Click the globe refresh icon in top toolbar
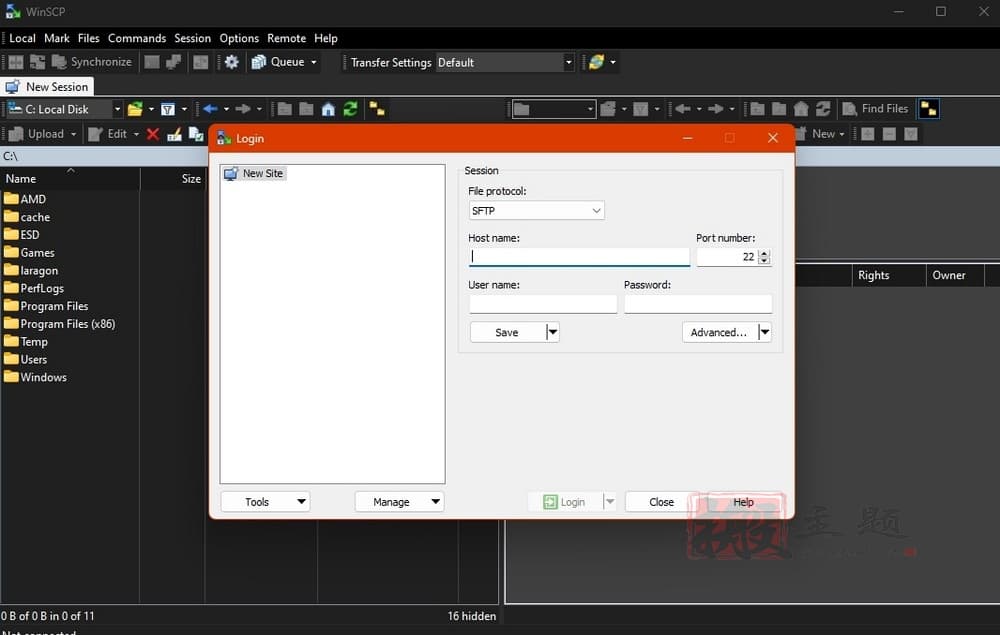The image size is (1000, 635). coord(597,62)
